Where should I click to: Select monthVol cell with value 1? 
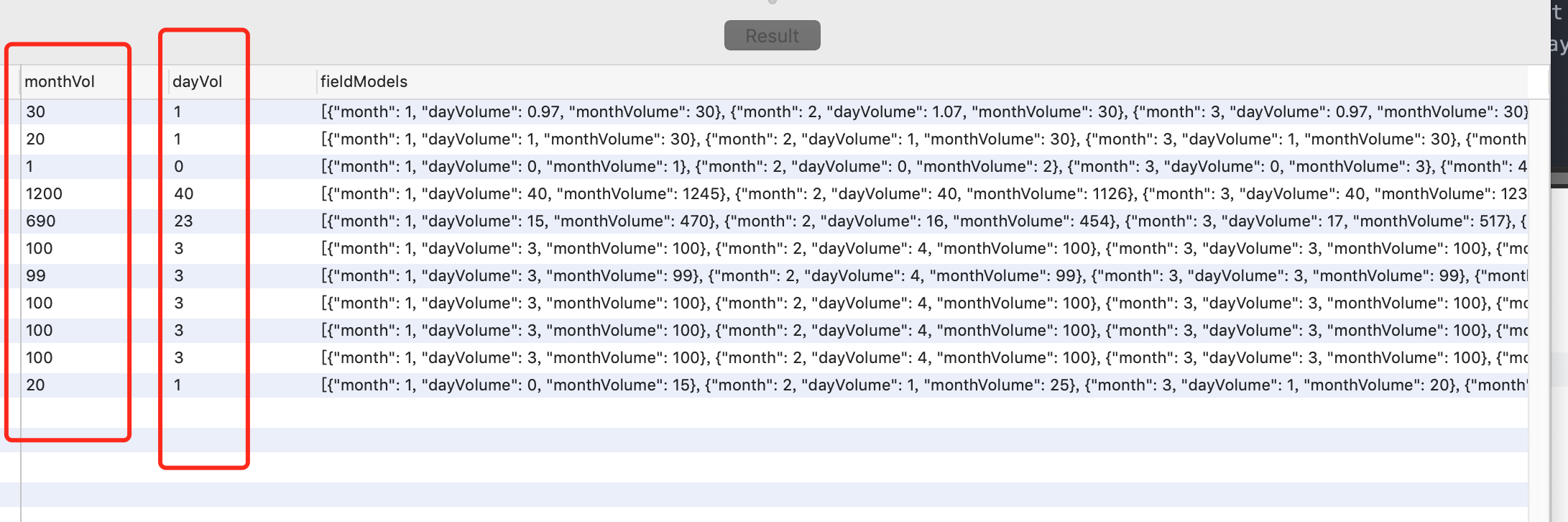(93, 166)
